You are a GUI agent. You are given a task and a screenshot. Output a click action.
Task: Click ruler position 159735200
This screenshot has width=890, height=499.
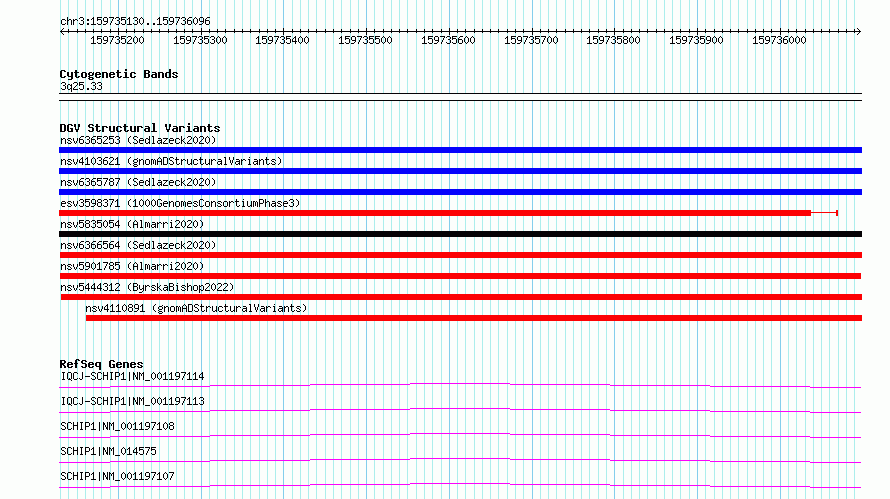click(117, 40)
